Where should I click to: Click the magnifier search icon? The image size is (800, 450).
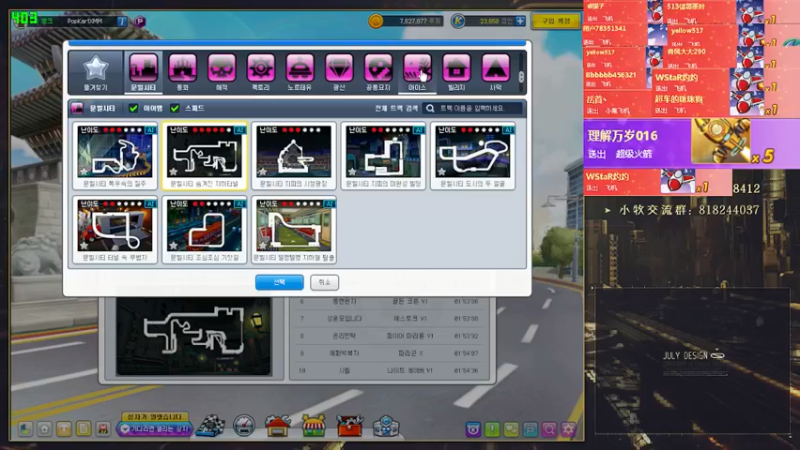pyautogui.click(x=430, y=108)
